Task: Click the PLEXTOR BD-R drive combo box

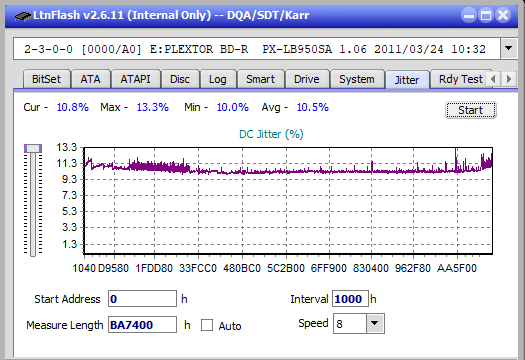Action: click(257, 49)
